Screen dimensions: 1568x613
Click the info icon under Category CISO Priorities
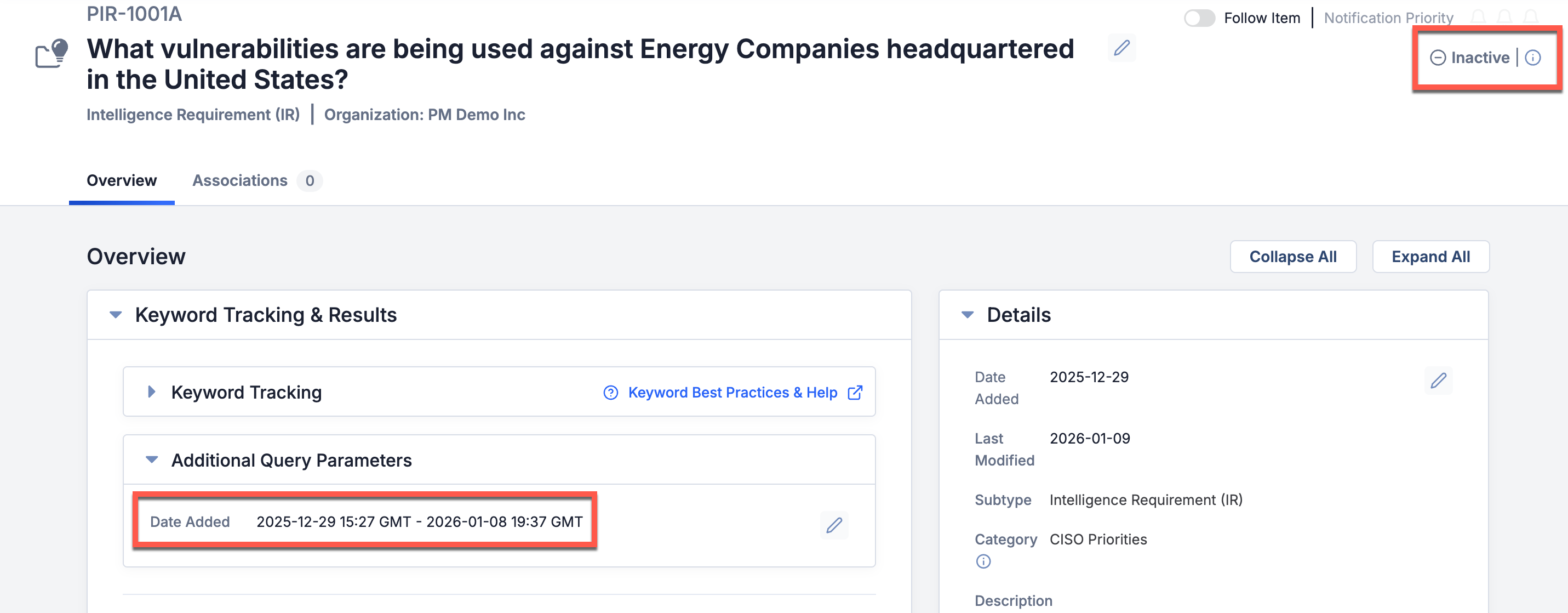tap(983, 561)
